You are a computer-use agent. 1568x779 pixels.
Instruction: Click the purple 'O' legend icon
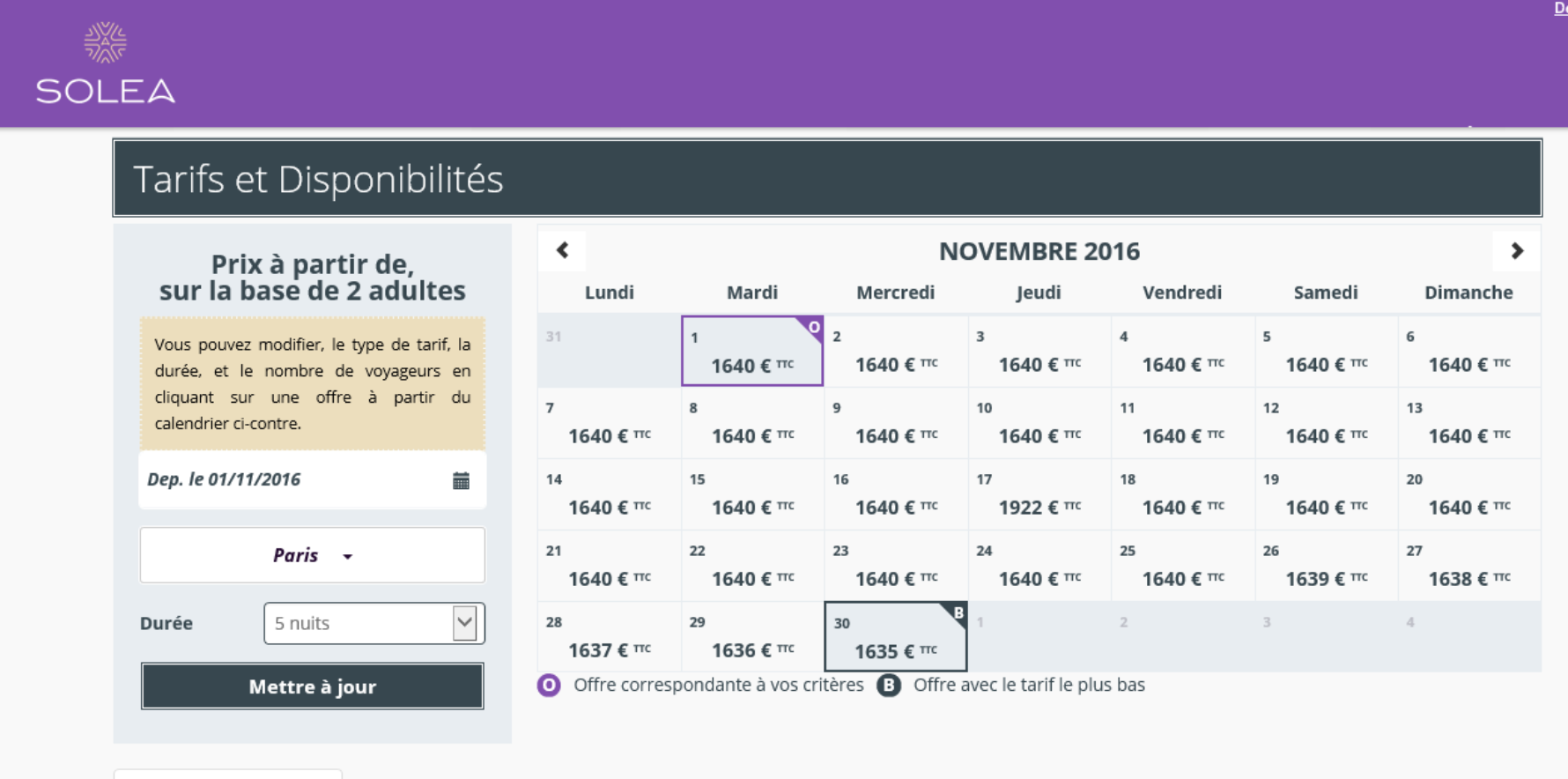[x=549, y=685]
